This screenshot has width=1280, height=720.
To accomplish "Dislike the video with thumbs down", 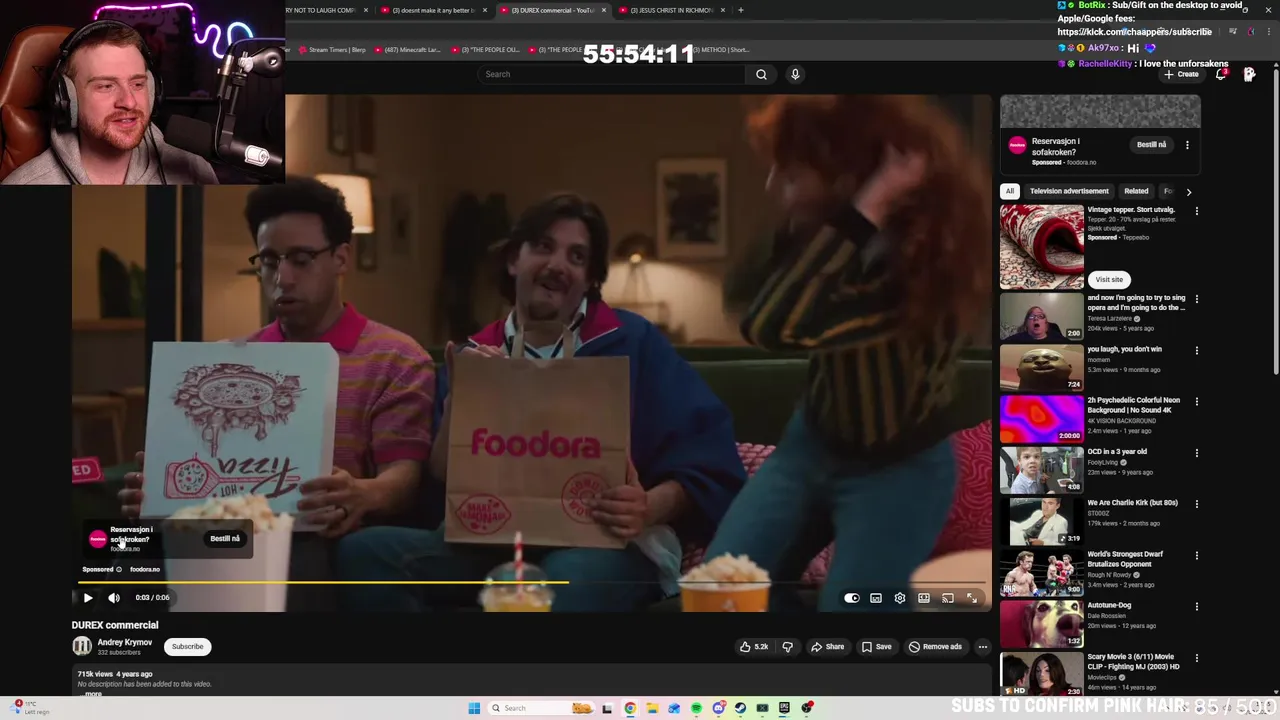I will (787, 647).
